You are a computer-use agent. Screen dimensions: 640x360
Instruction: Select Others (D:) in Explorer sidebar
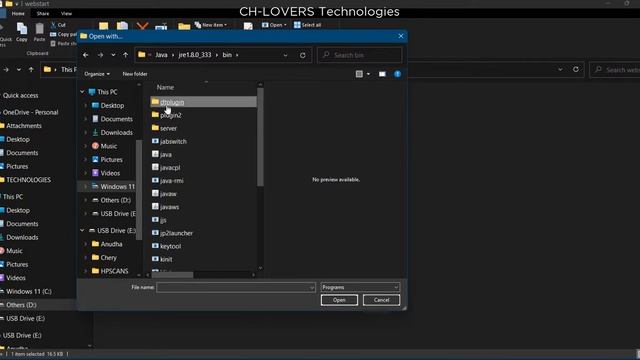click(21, 304)
